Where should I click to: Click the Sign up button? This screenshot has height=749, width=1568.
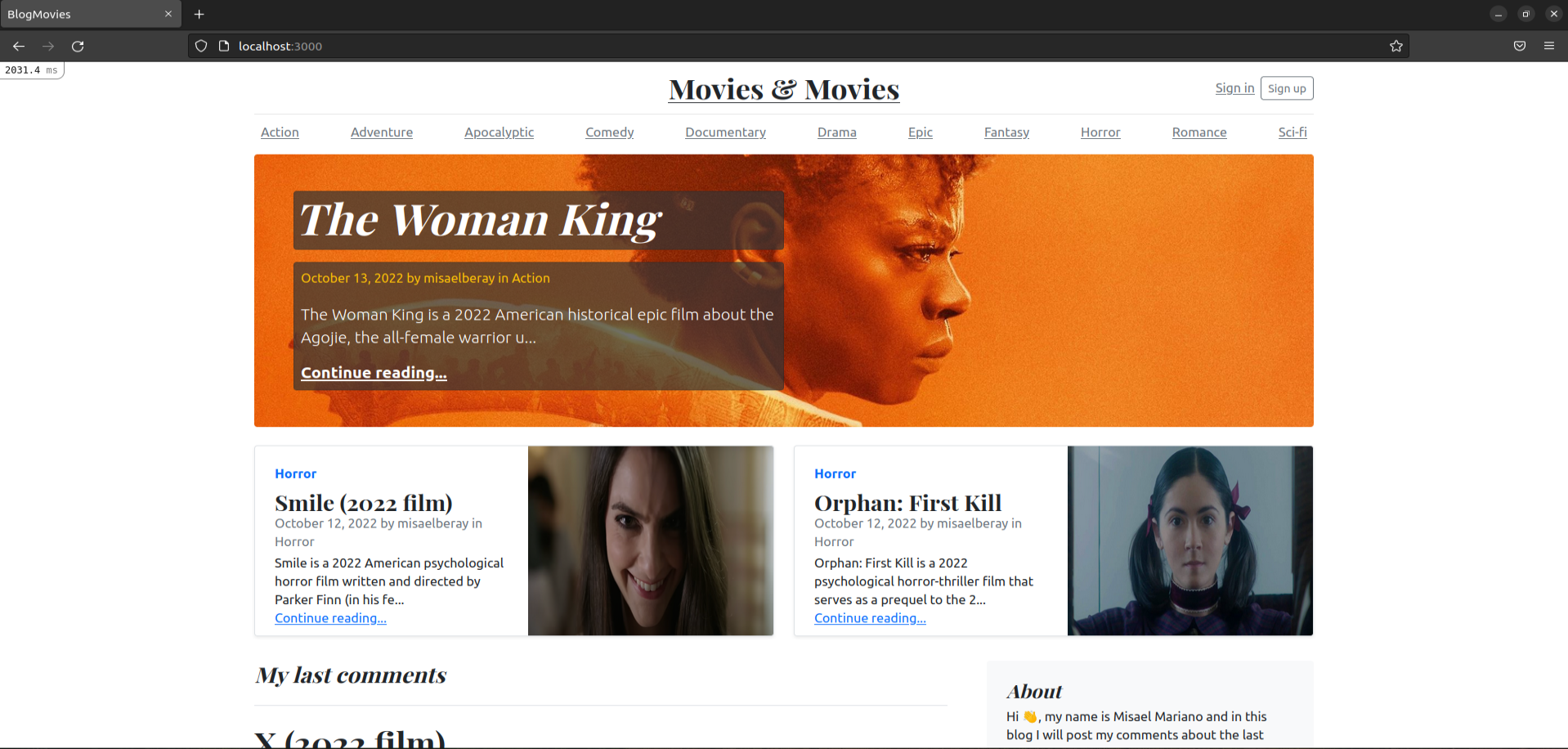click(1286, 87)
